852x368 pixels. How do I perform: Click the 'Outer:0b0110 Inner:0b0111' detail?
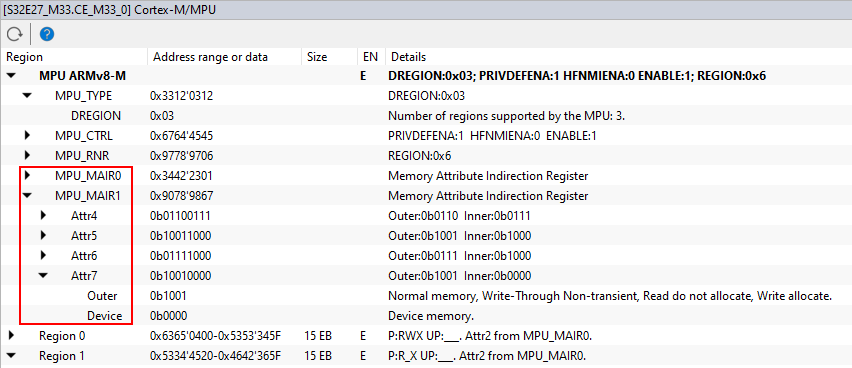tap(459, 216)
